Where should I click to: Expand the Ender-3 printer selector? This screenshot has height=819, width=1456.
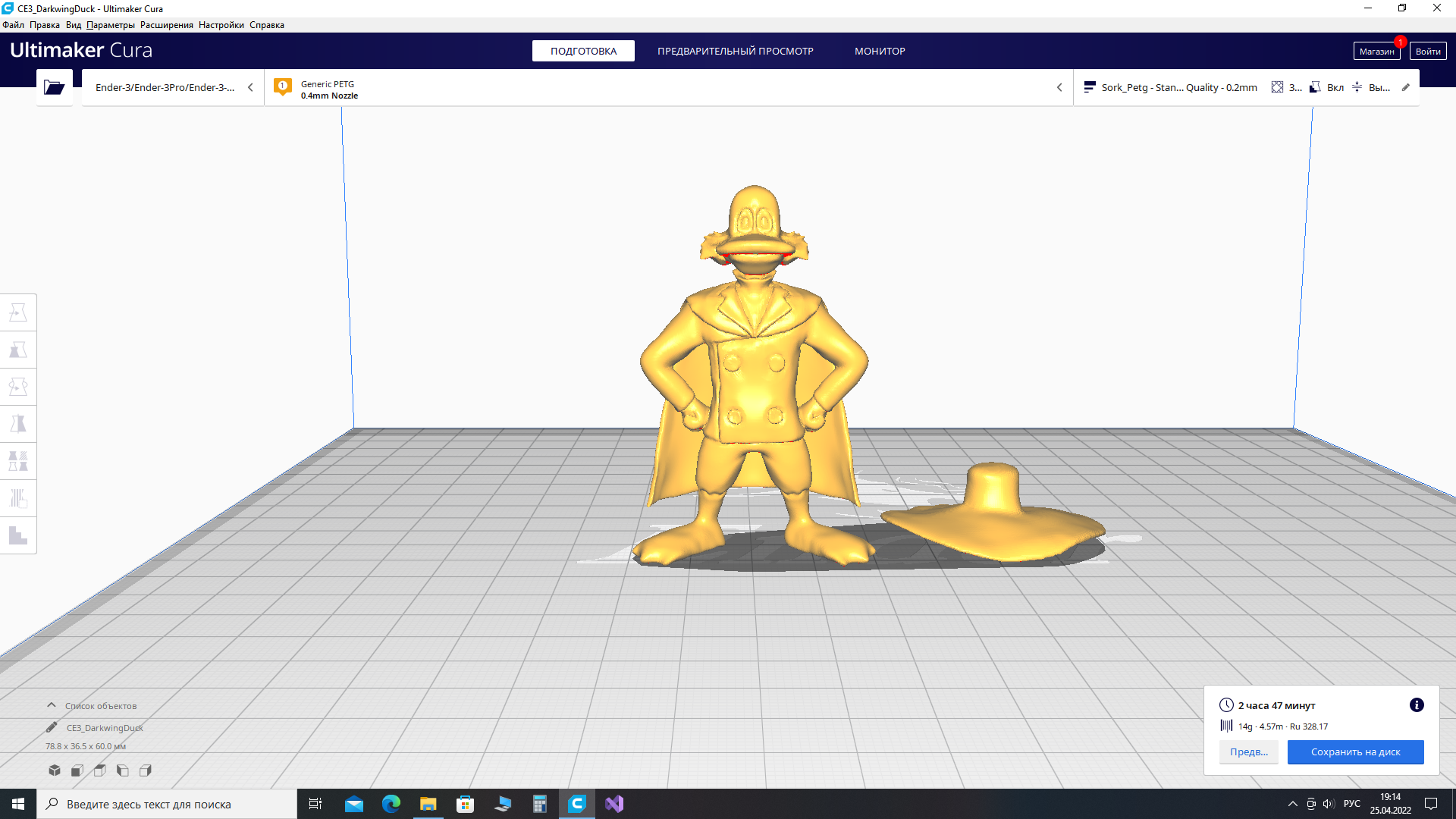coord(173,87)
